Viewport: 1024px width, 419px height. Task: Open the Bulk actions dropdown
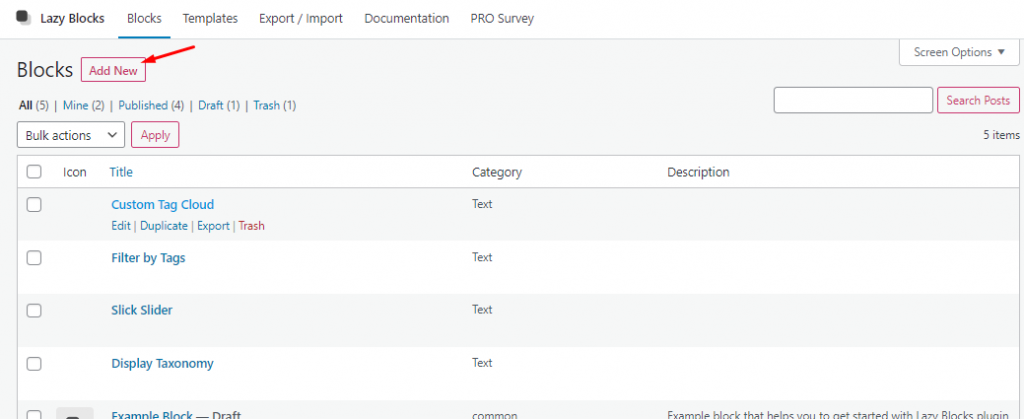coord(71,135)
